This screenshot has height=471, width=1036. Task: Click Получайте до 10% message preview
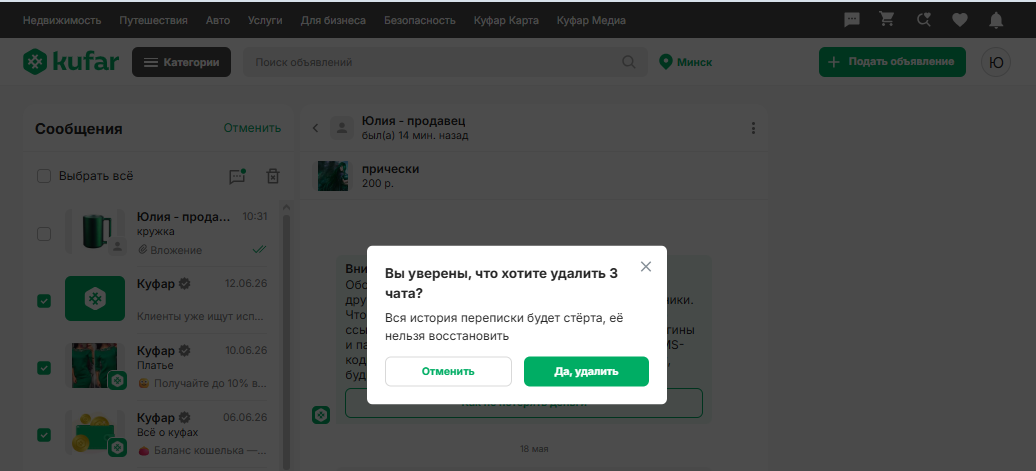click(x=202, y=383)
